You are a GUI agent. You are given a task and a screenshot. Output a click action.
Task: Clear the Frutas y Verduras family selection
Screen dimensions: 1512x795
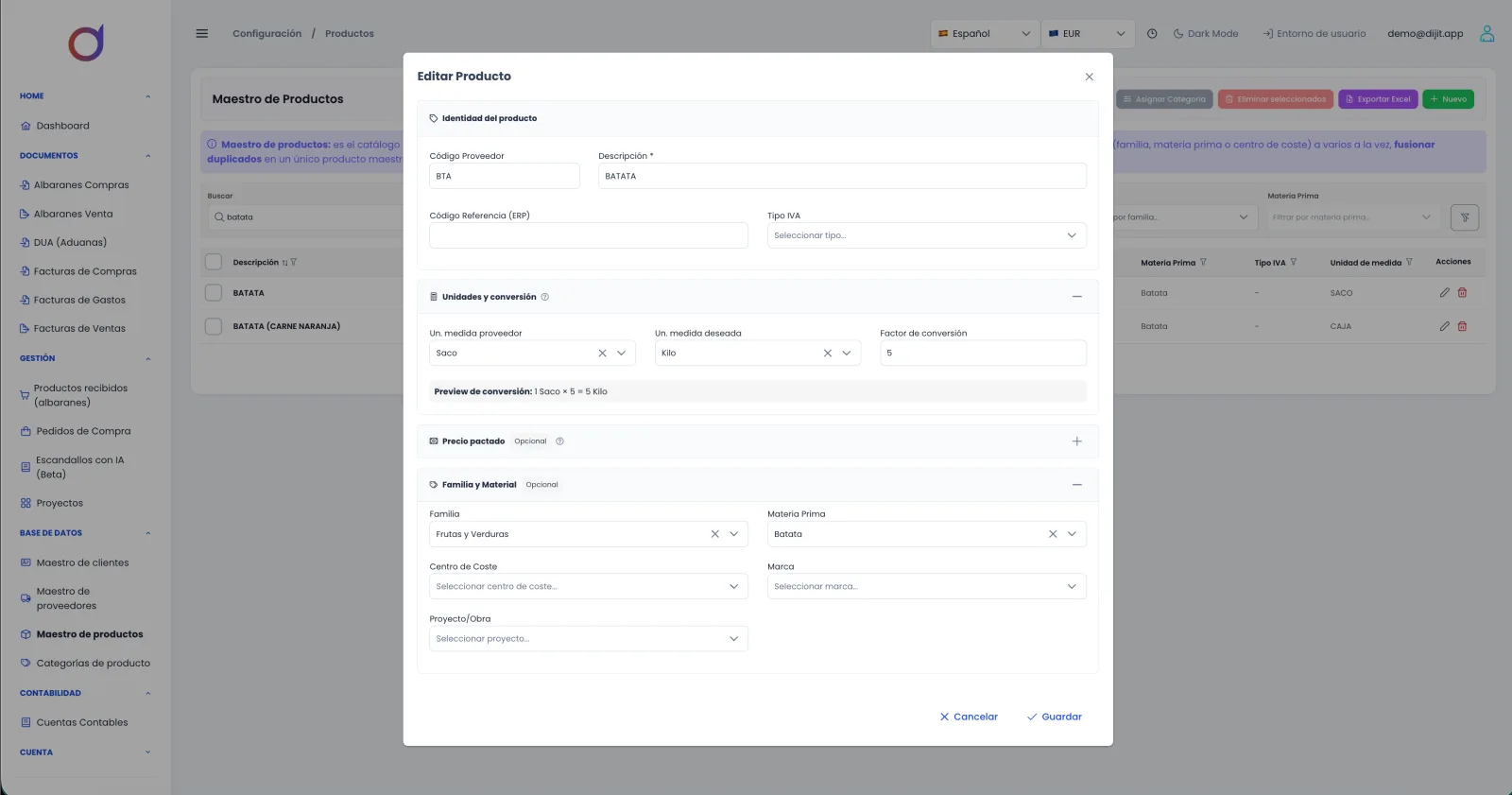(x=715, y=534)
